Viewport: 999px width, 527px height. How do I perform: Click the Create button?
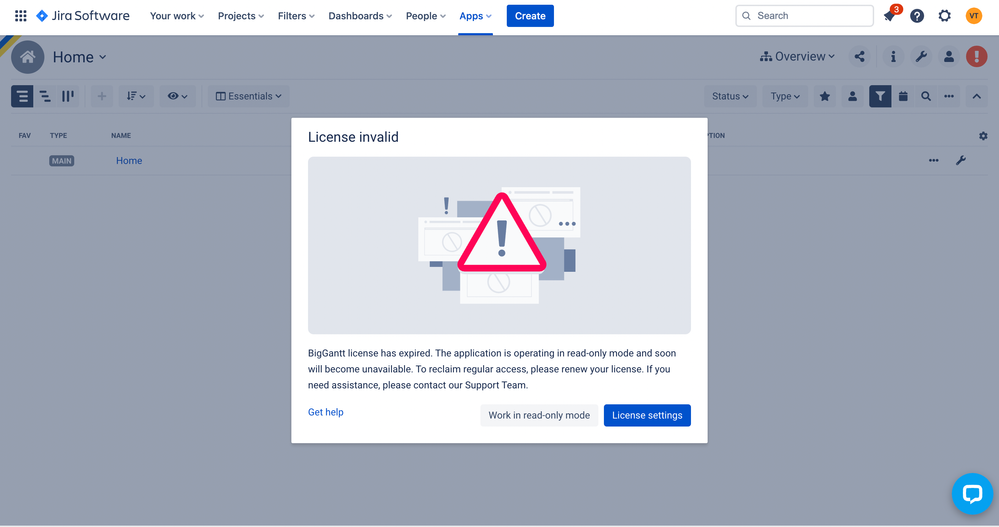[x=530, y=16]
